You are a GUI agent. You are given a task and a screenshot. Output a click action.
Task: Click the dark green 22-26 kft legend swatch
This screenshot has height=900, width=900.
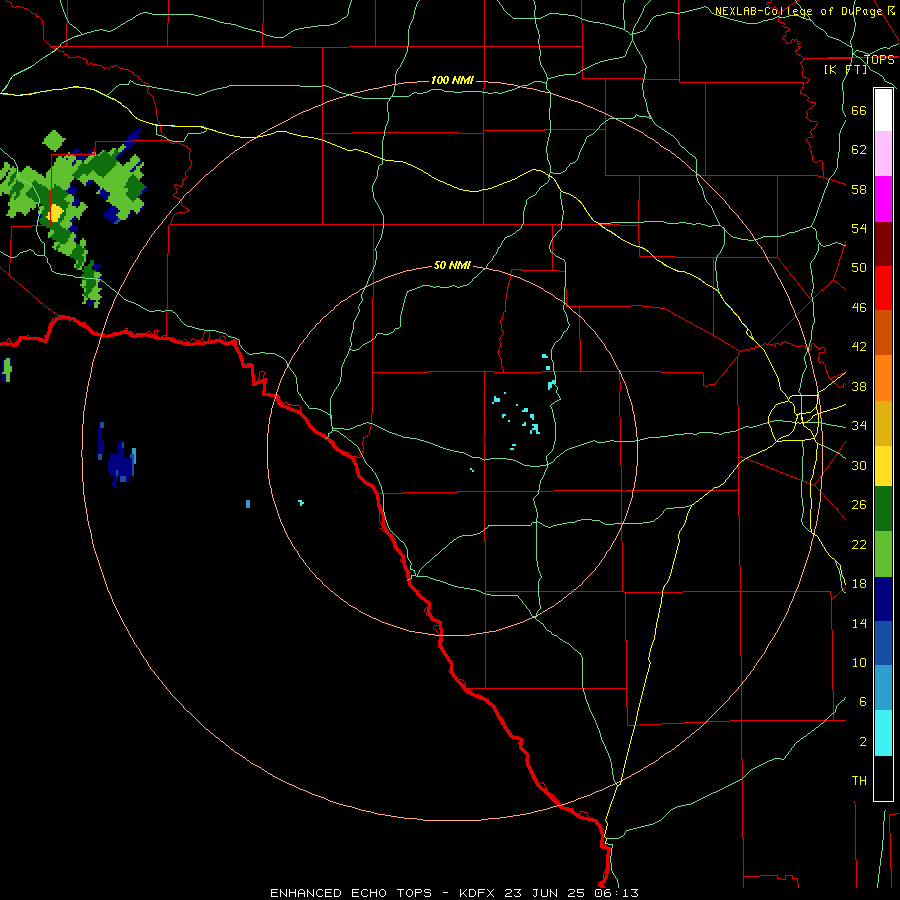(x=883, y=509)
